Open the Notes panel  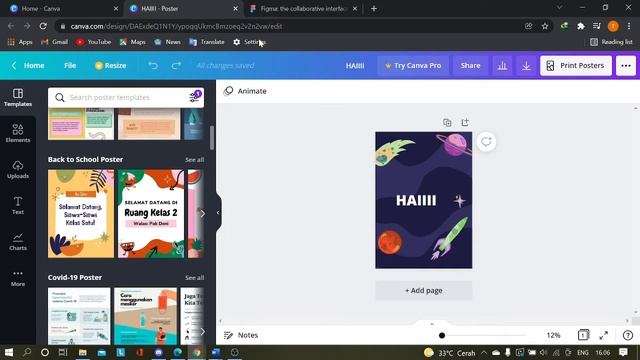241,335
